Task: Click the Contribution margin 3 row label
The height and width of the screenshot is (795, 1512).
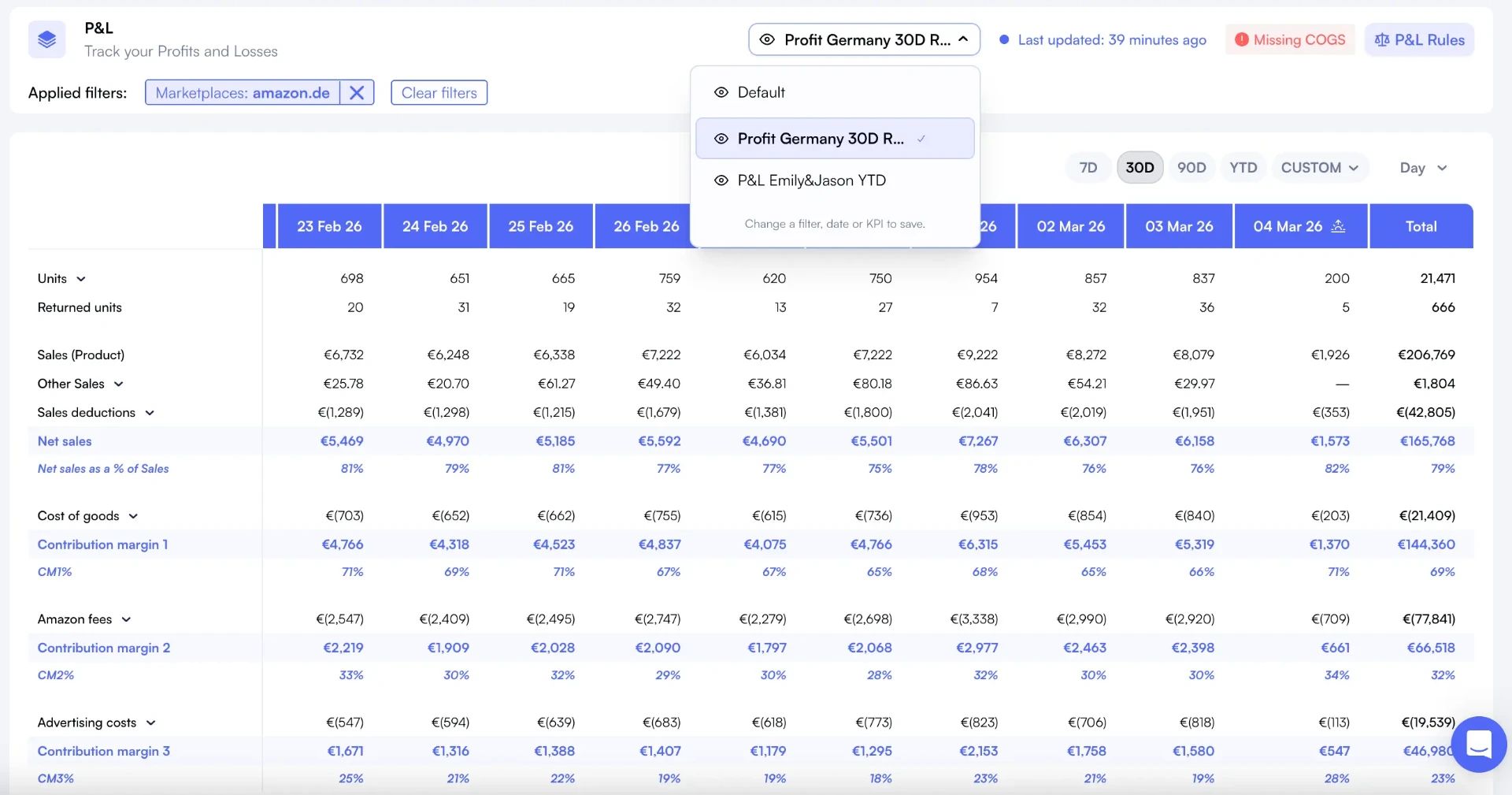Action: click(x=104, y=751)
